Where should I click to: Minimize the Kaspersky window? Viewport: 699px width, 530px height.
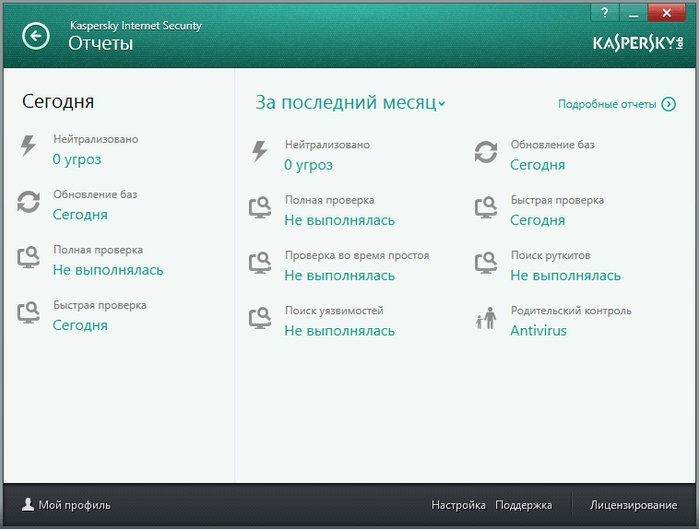pos(633,13)
